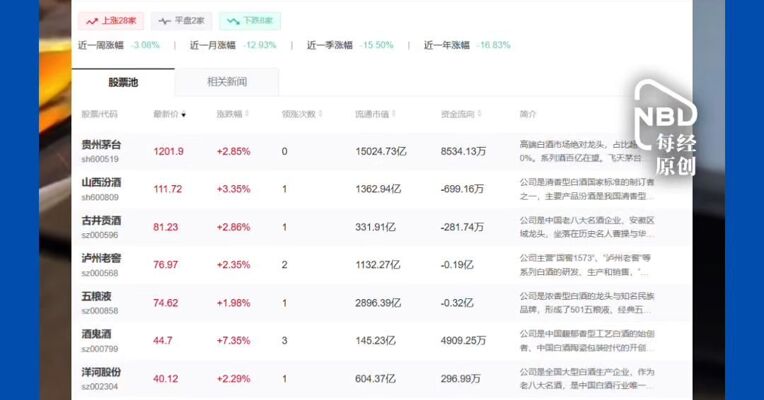Click 洋河股份 price 40.12

(166, 379)
